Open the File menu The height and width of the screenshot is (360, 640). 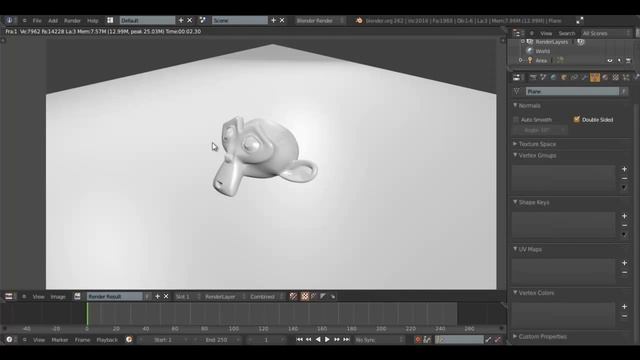click(37, 20)
